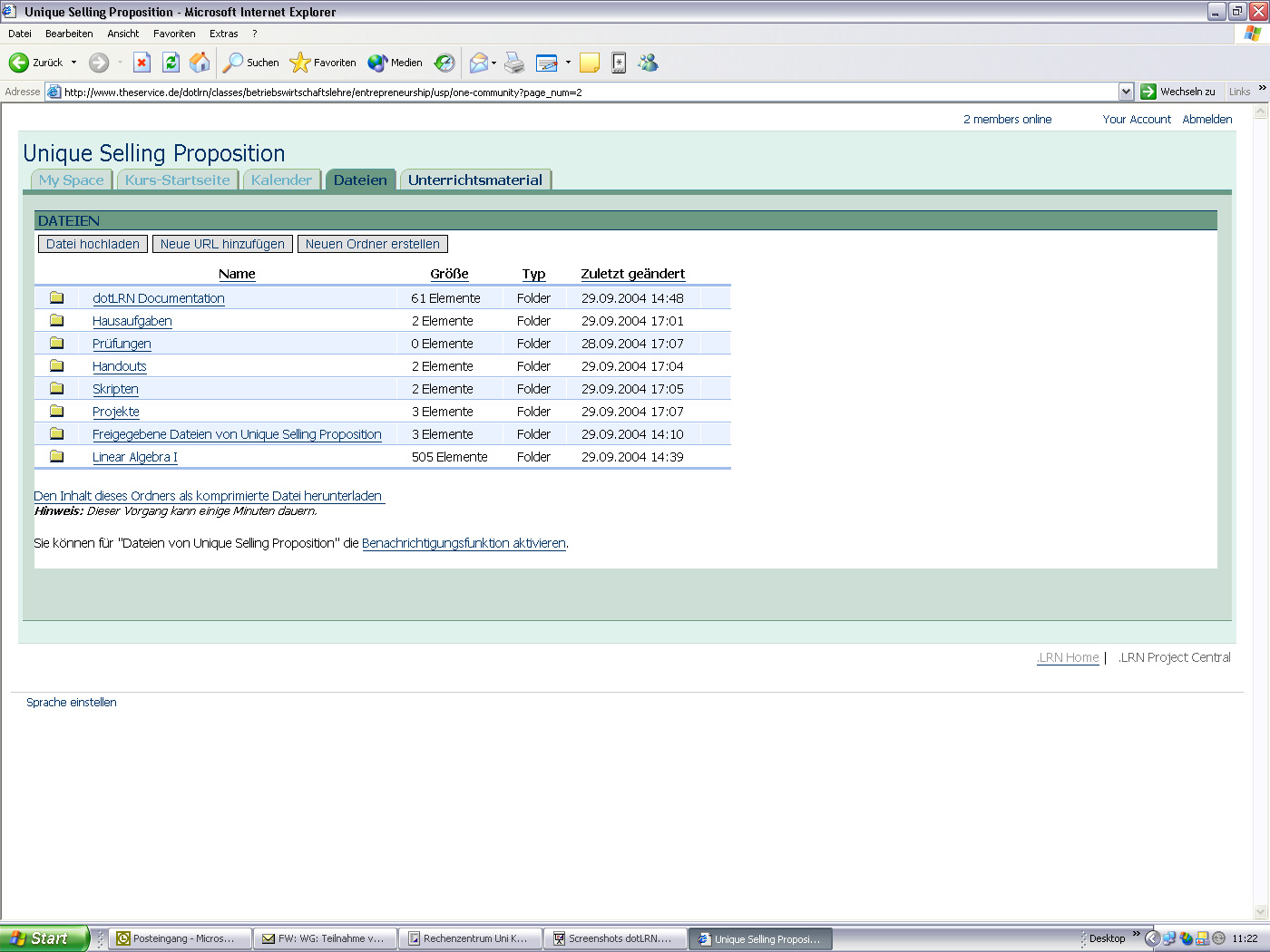Click the Medien globe icon
Viewport: 1270px width, 952px height.
tap(376, 63)
